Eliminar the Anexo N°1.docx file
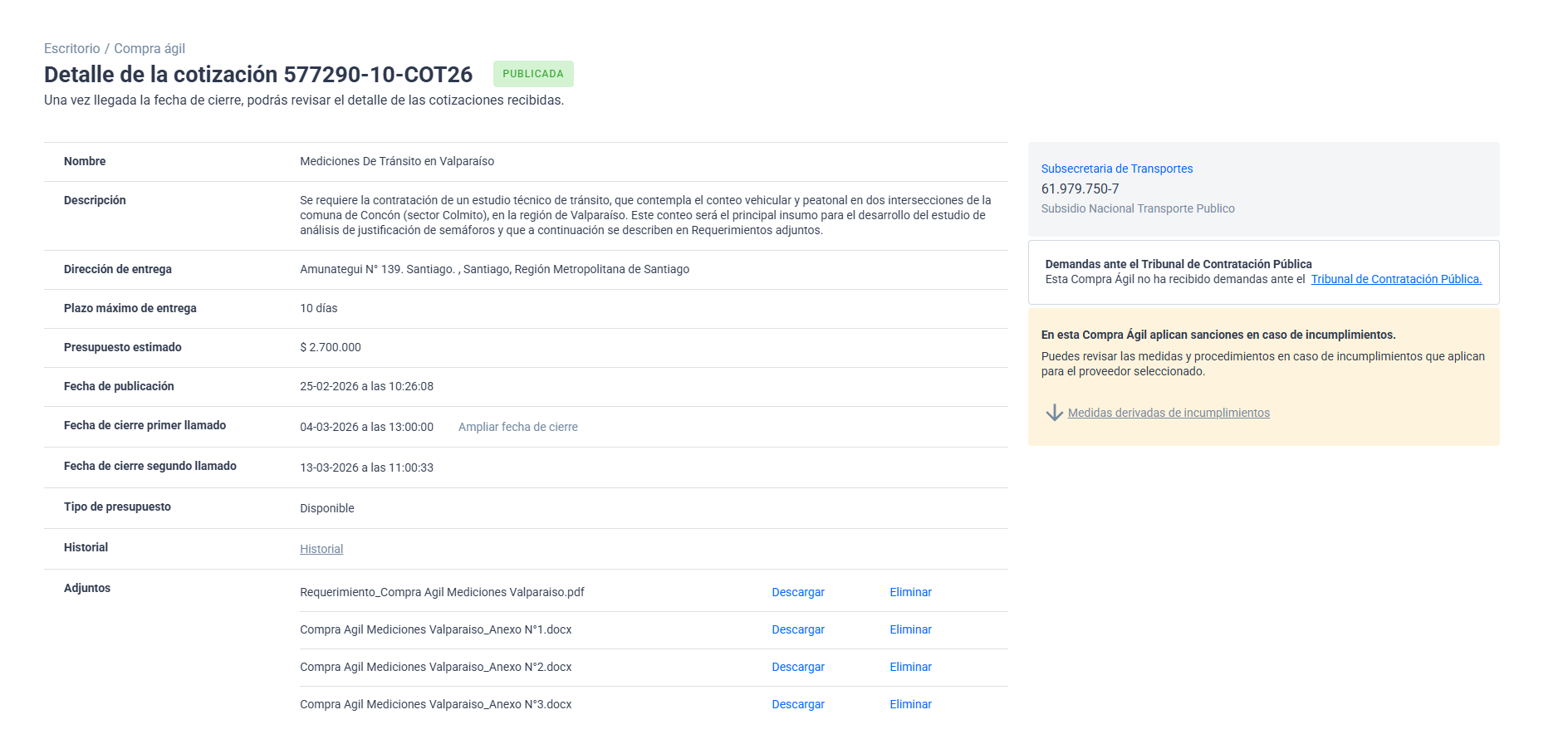The height and width of the screenshot is (744, 1568). 910,629
